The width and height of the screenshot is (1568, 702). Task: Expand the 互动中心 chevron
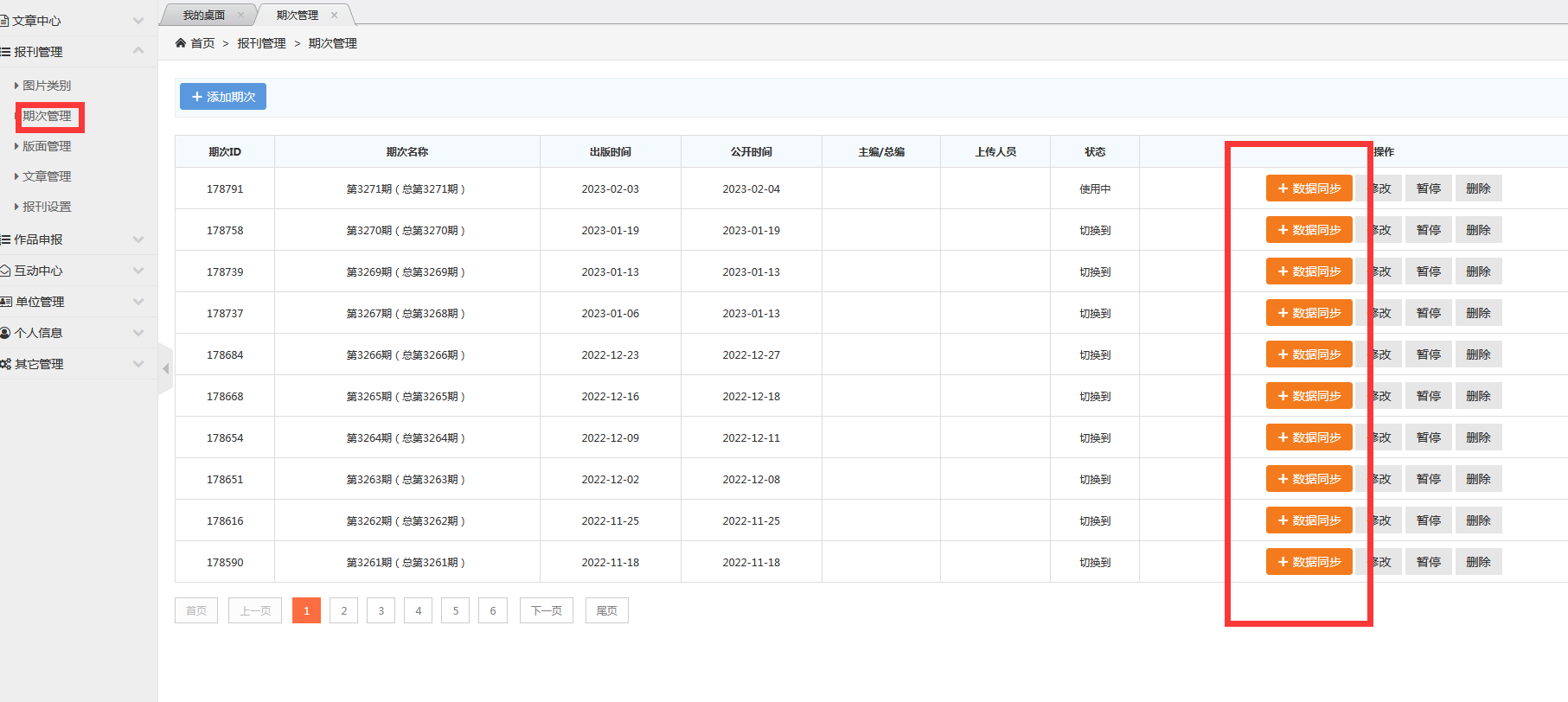(x=138, y=271)
